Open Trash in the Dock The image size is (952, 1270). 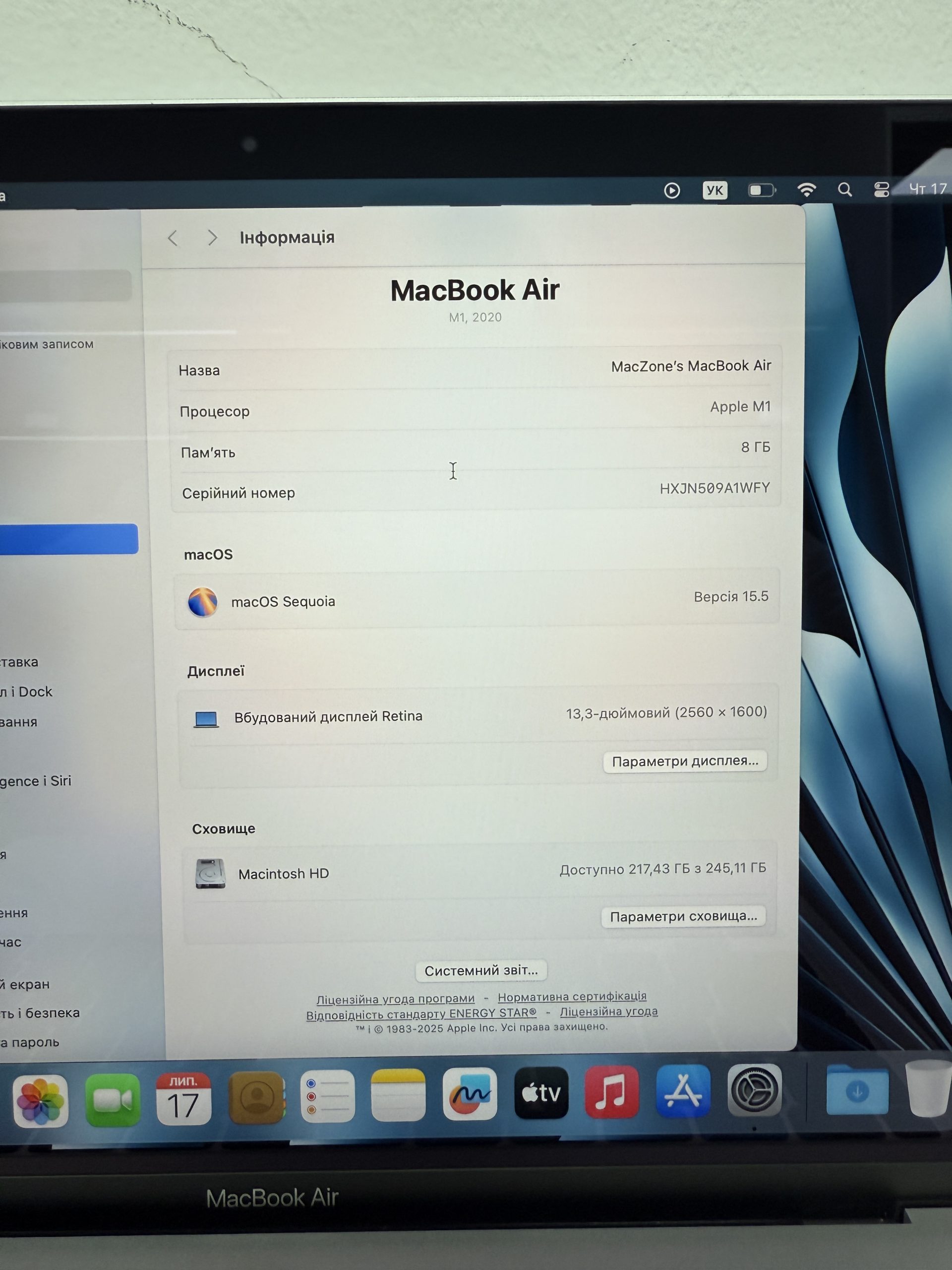pos(929,1088)
